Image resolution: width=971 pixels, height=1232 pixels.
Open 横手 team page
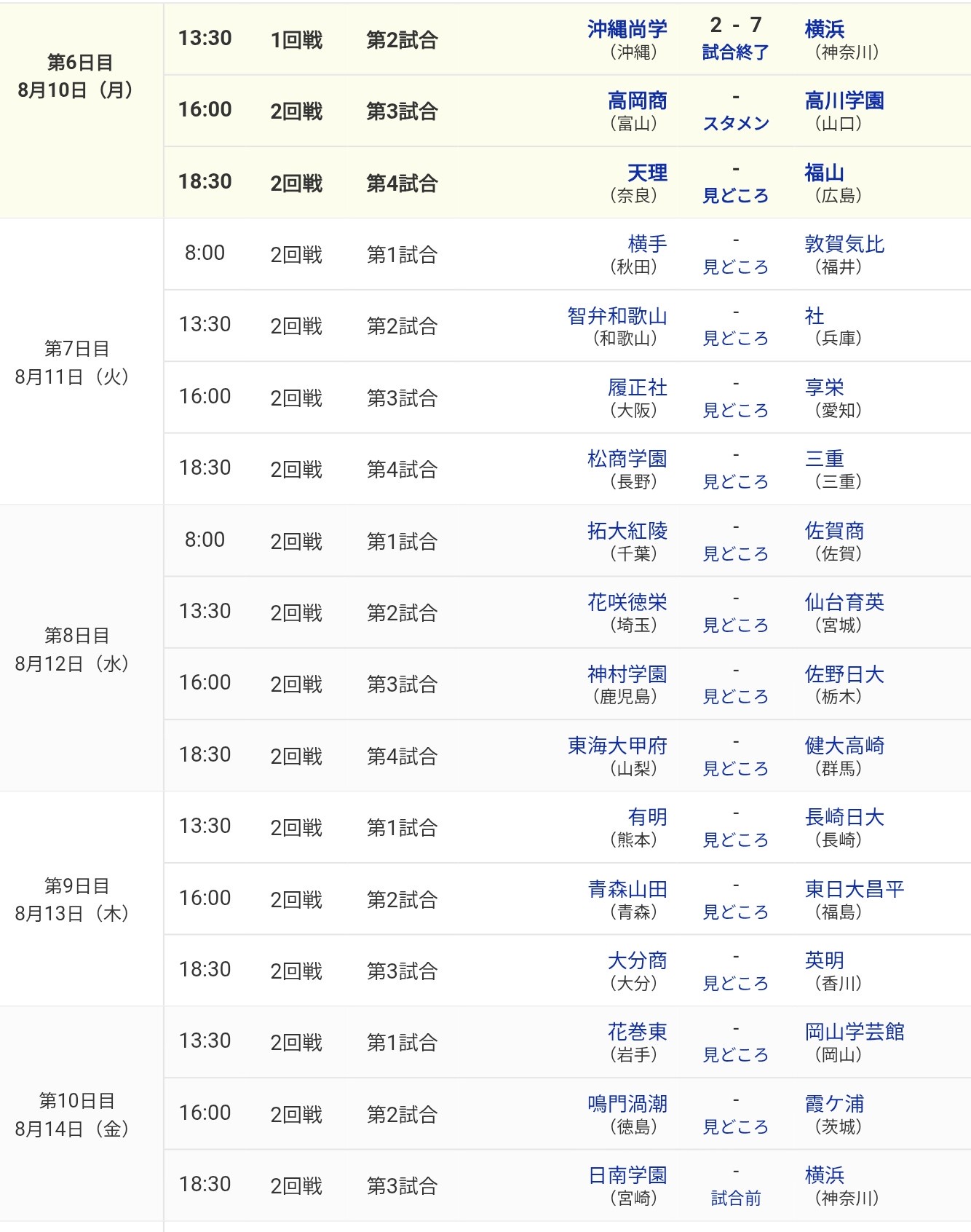coord(647,244)
